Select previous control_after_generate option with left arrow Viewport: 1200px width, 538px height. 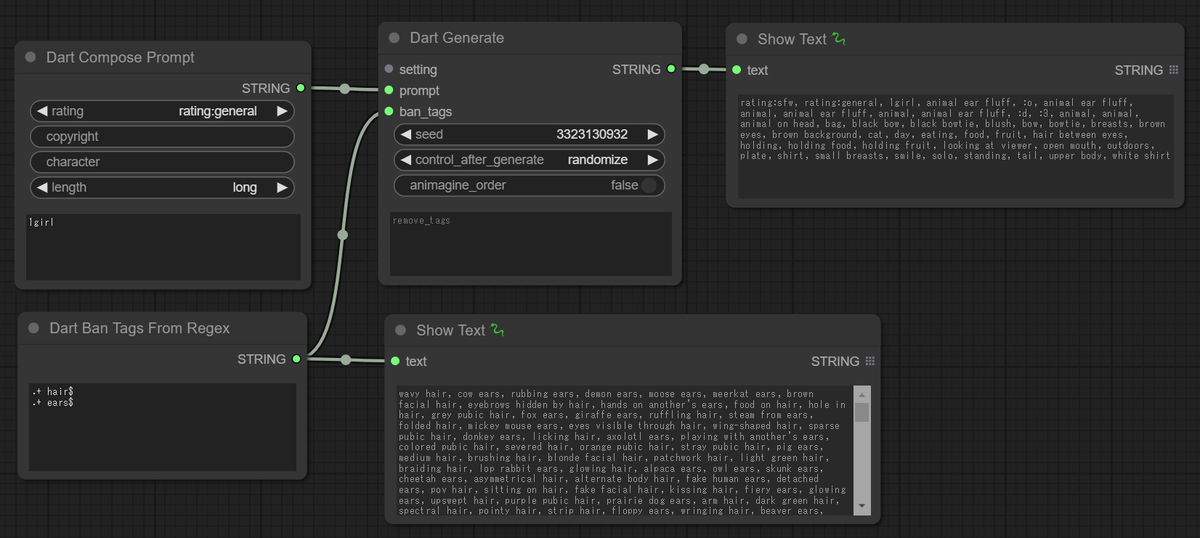point(405,160)
